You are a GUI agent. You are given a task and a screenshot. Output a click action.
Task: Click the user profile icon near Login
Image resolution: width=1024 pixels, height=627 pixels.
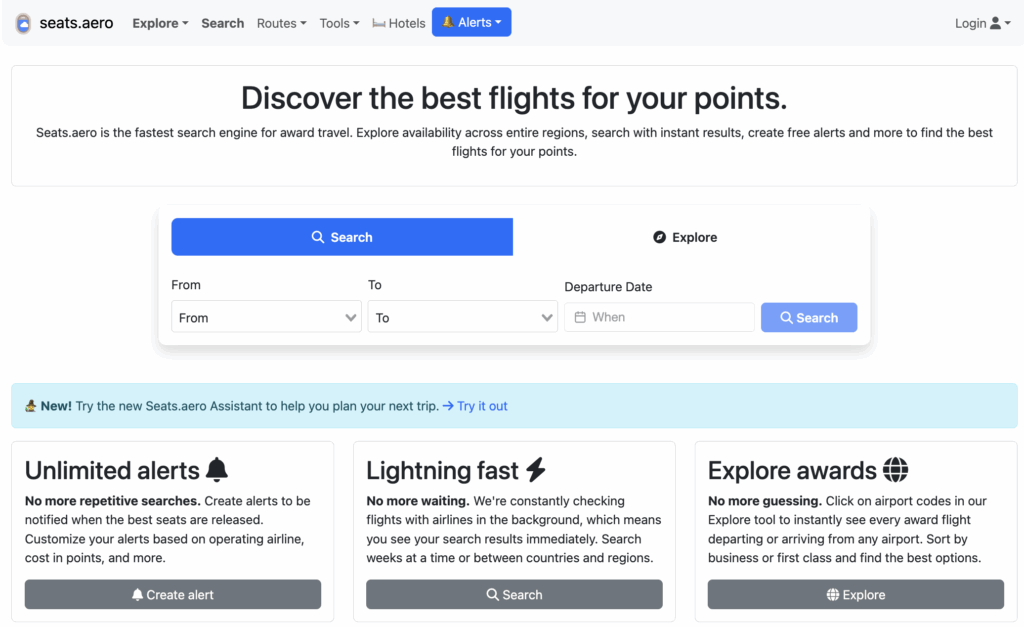coord(995,23)
